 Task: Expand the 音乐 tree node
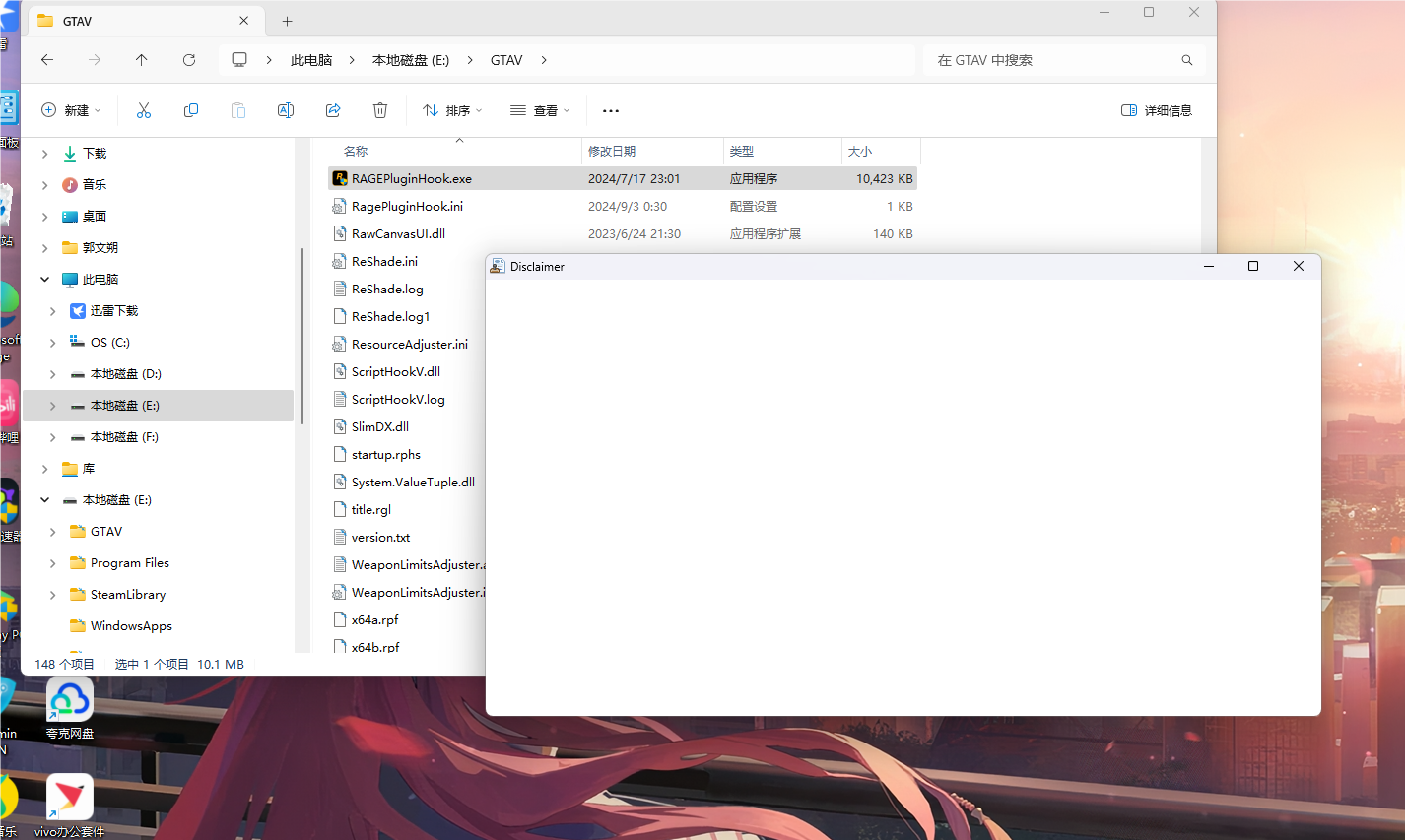coord(45,185)
